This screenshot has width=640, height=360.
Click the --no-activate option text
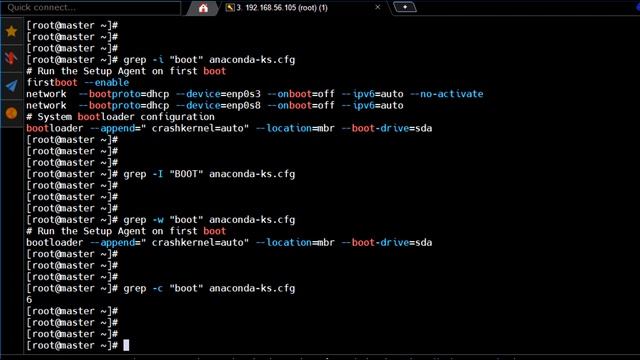(447, 94)
